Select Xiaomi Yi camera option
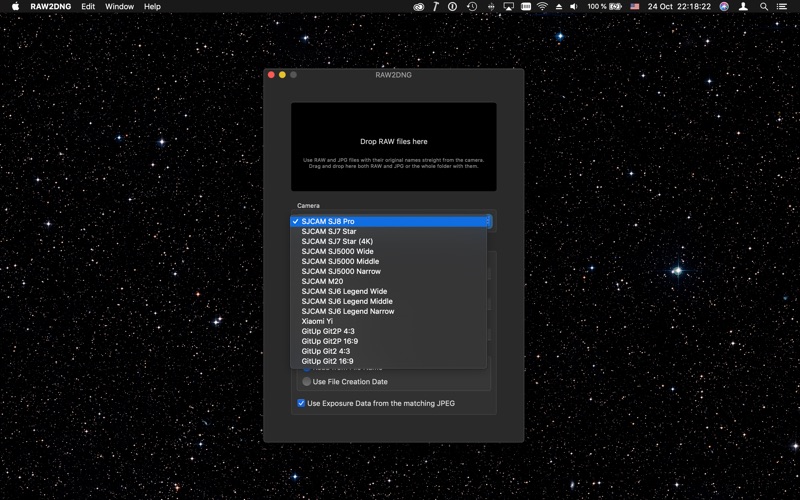This screenshot has height=500, width=800. [x=389, y=321]
